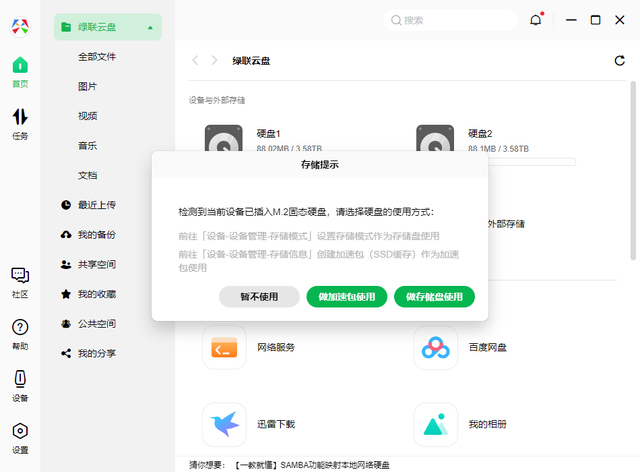The width and height of the screenshot is (640, 472).
Task: Click the 网络服务 label
Action: click(276, 347)
